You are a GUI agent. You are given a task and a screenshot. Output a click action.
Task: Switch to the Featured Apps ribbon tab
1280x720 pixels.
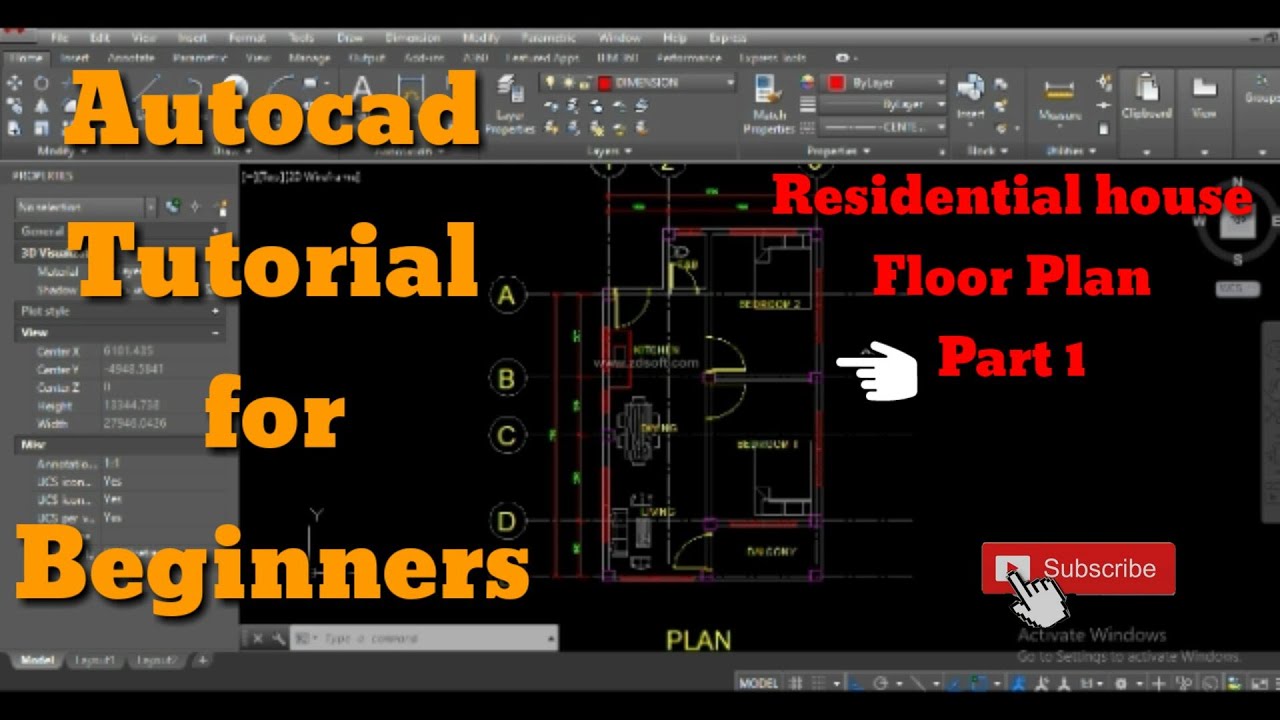pyautogui.click(x=542, y=58)
